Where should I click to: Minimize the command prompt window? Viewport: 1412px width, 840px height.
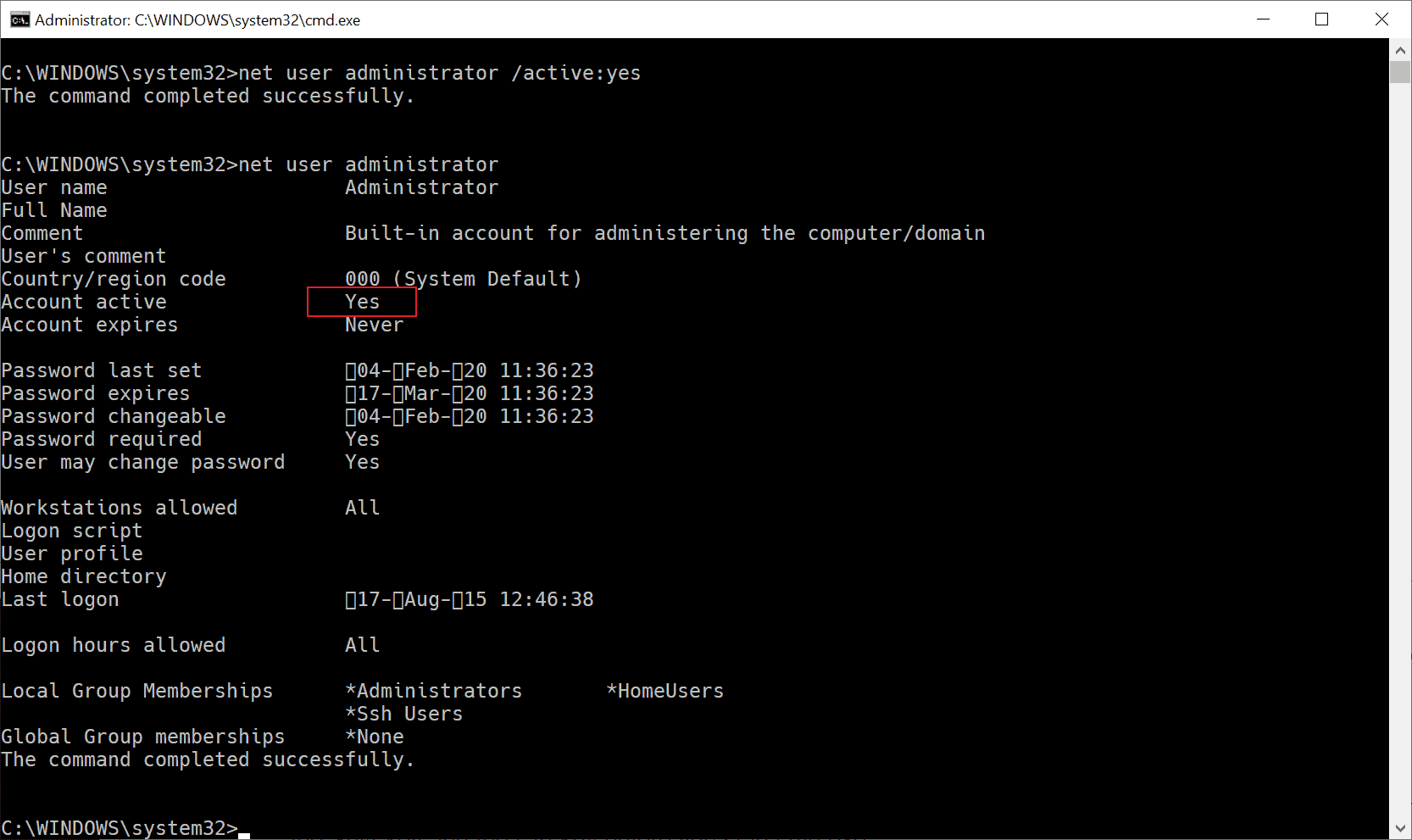1263,19
